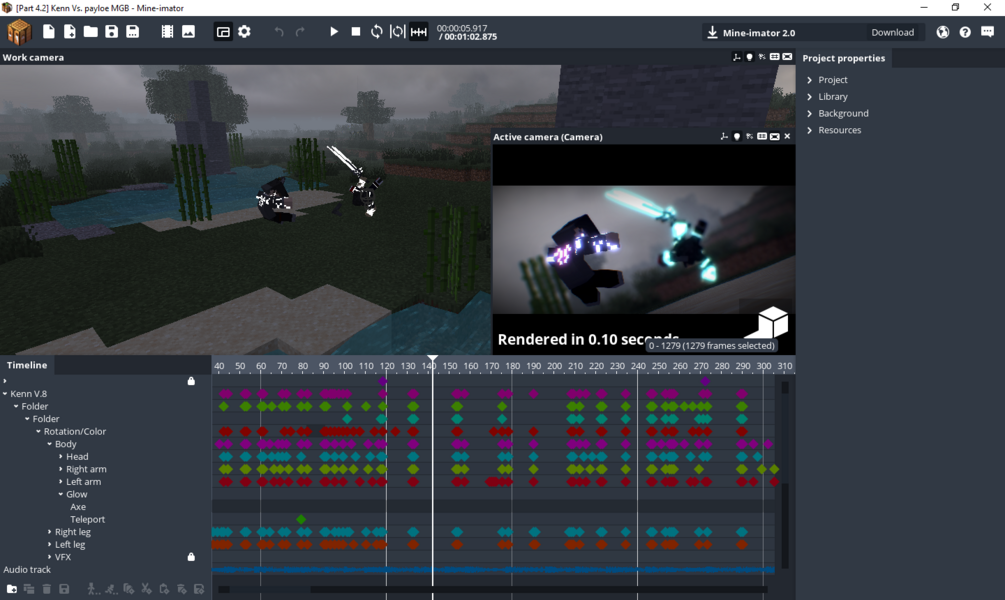Collapse the Kenn V.8 tree item
This screenshot has width=1005, height=600.
pos(5,394)
